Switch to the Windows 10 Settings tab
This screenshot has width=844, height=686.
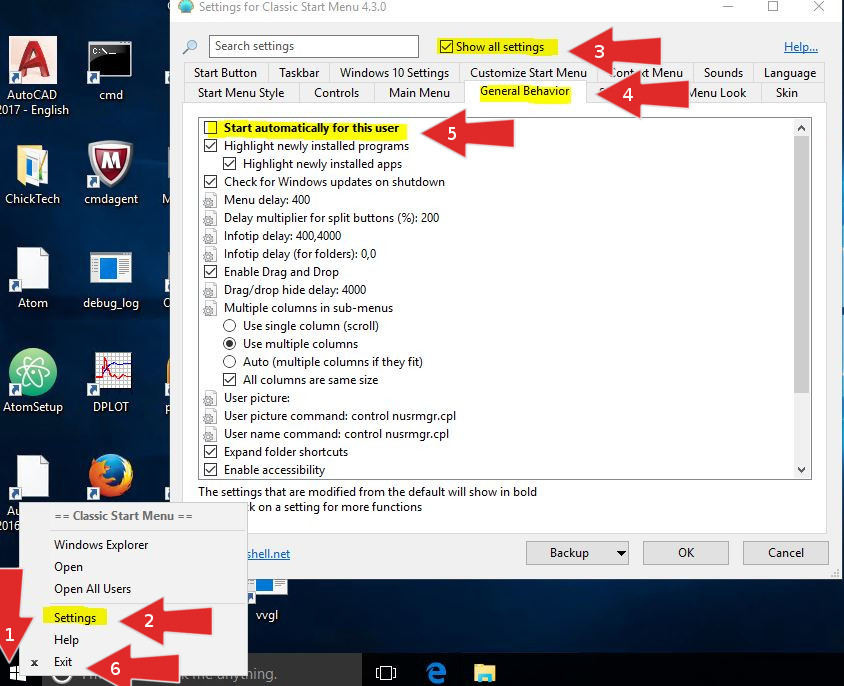point(394,72)
